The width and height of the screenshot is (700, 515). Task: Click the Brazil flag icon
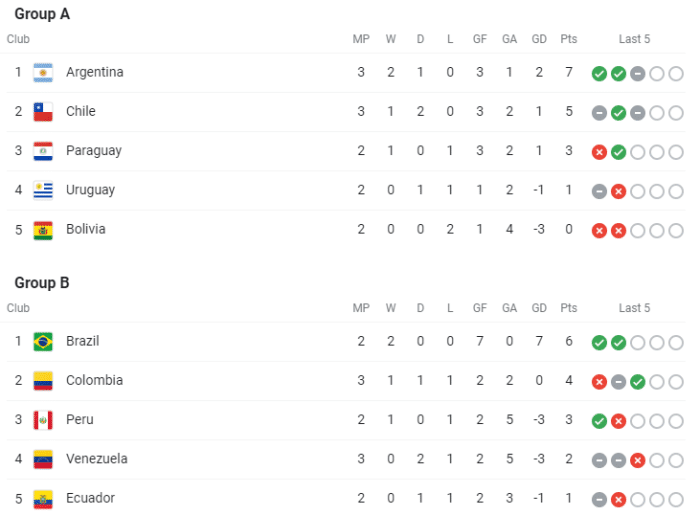click(43, 342)
